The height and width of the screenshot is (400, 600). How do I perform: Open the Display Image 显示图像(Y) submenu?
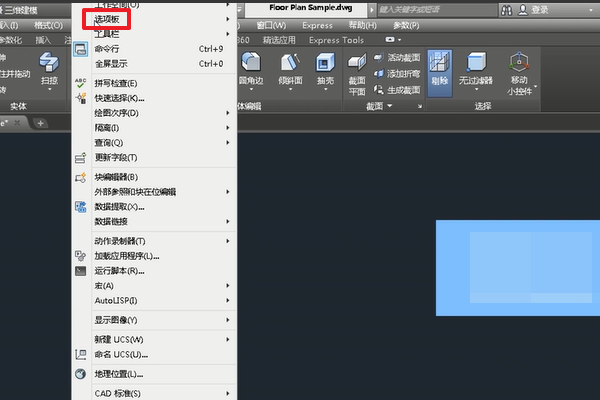[x=153, y=320]
